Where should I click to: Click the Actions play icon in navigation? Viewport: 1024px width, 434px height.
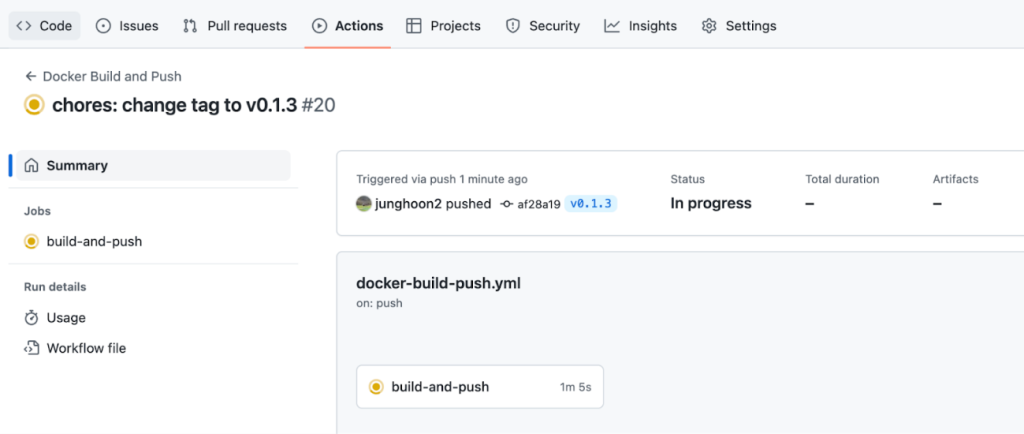click(x=319, y=26)
